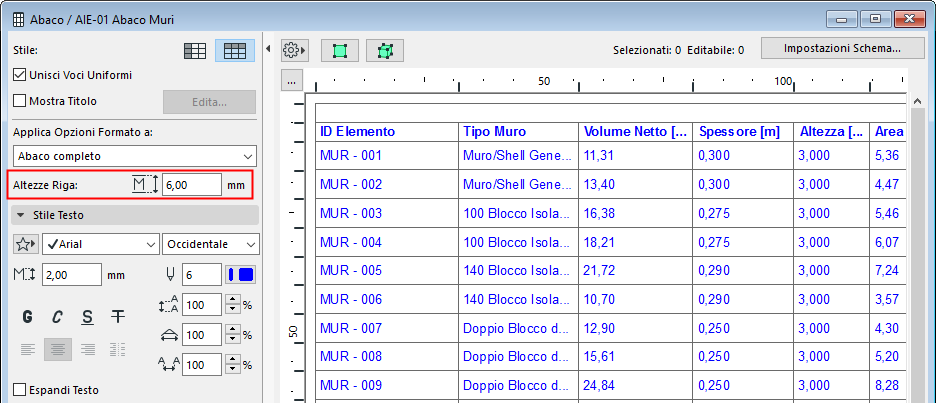Select the highlighted second table style icon

[x=235, y=51]
